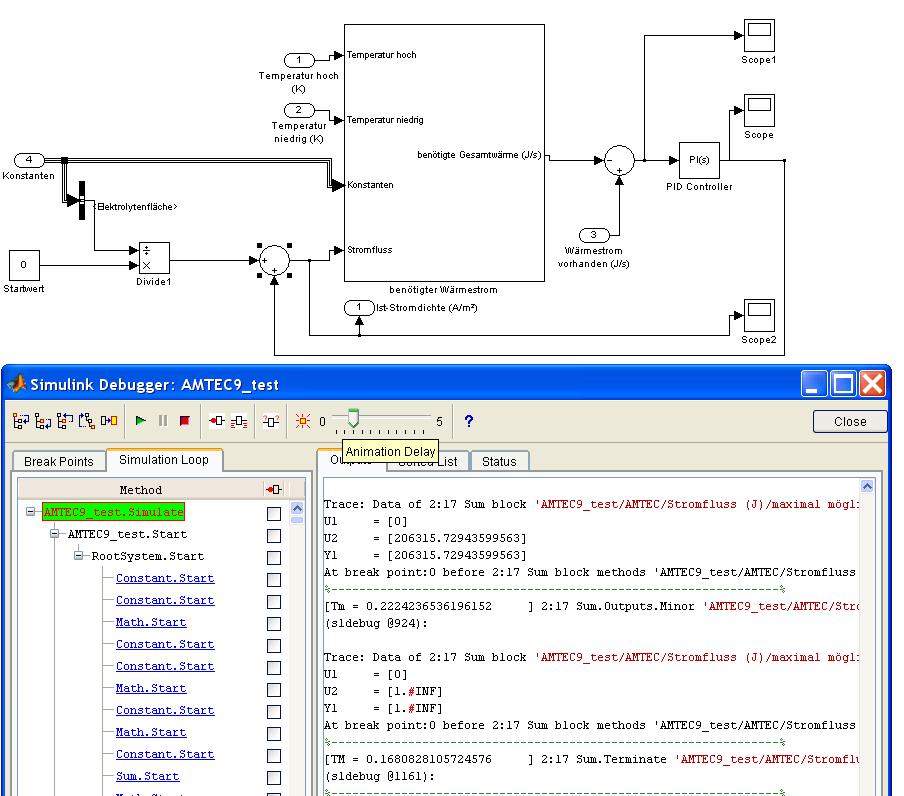The height and width of the screenshot is (796, 904).
Task: Click the Close button in debugger
Action: click(849, 421)
